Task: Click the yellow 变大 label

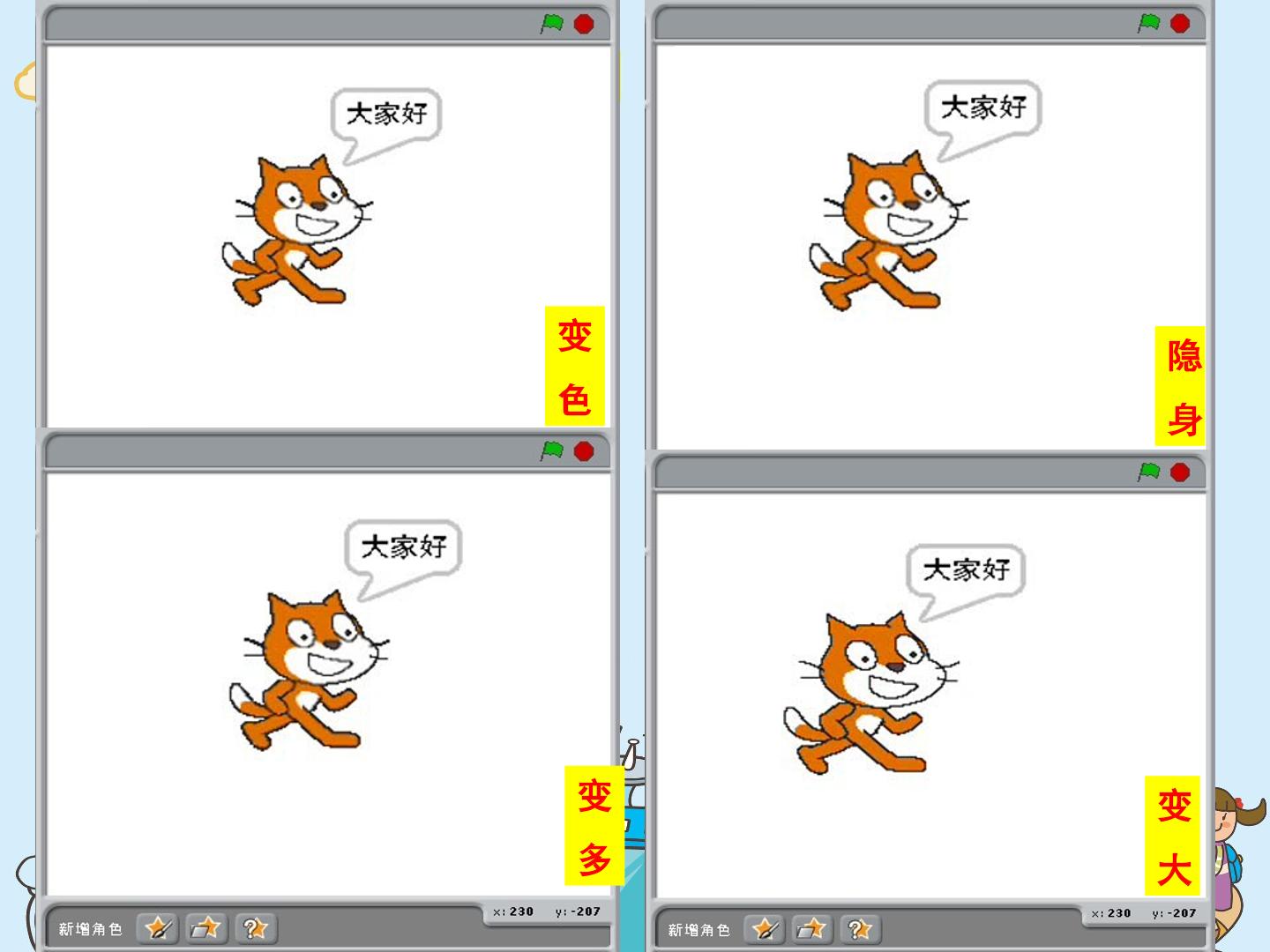Action: point(1173,836)
